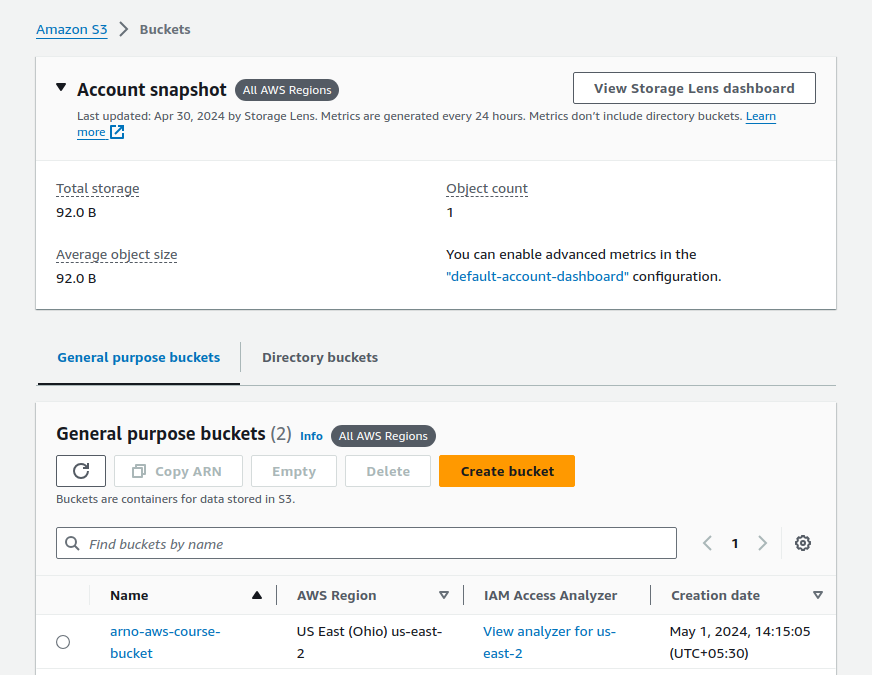Screen dimensions: 872x675
Task: Switch to the Directory buckets tab
Action: [320, 357]
